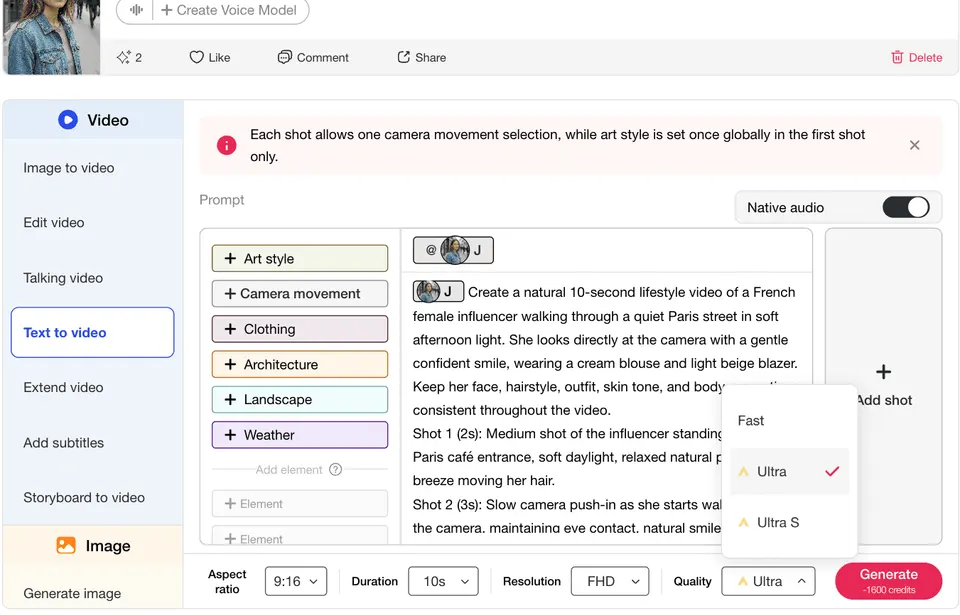Click the Ultra S crown icon
The height and width of the screenshot is (615, 960).
pyautogui.click(x=743, y=523)
